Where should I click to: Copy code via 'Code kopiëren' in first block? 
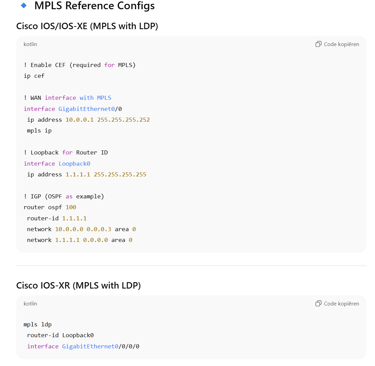337,44
